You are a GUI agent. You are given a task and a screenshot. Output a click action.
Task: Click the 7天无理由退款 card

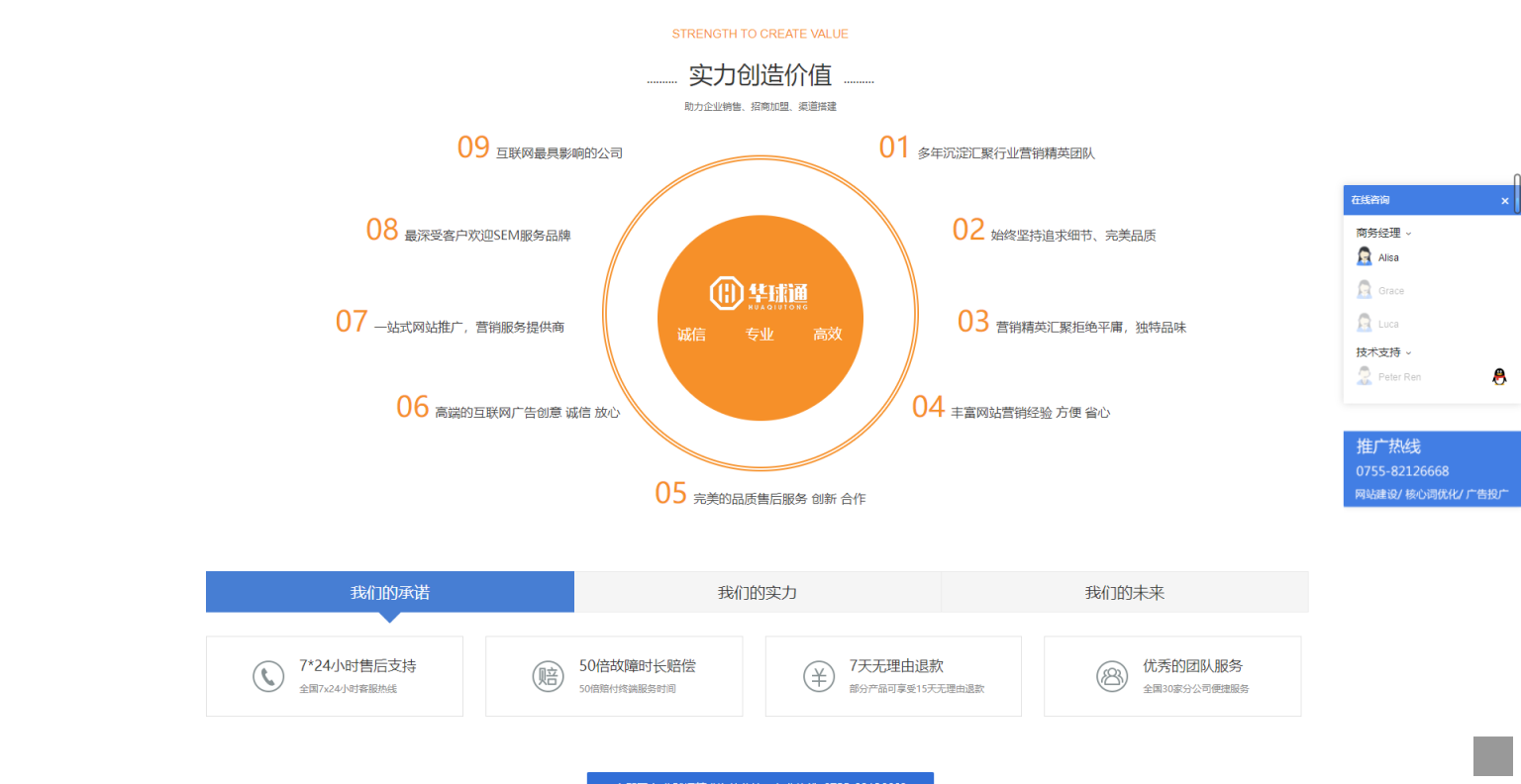(893, 676)
